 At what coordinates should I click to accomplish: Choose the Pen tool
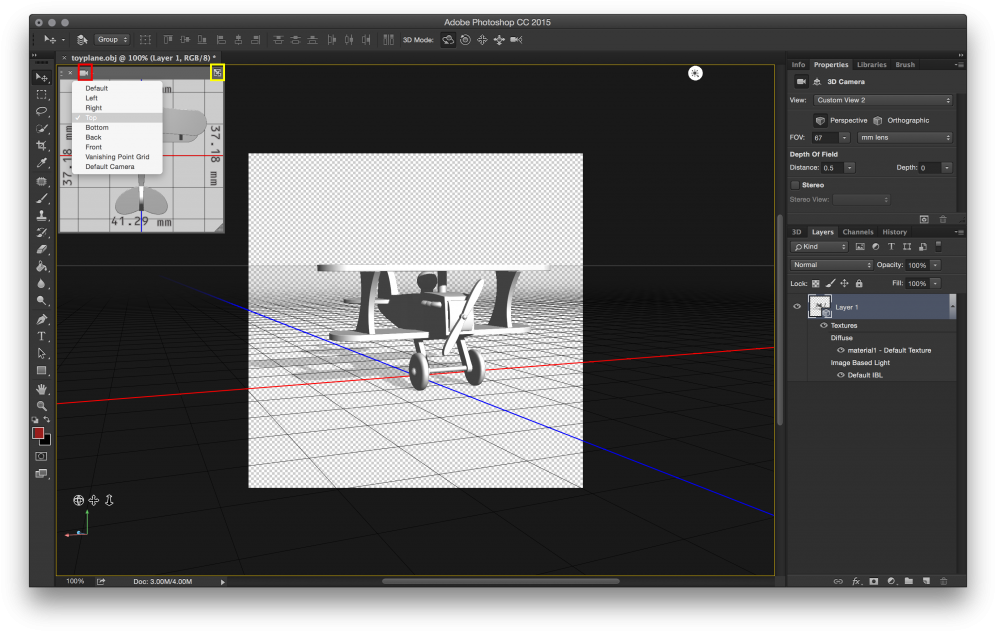42,319
